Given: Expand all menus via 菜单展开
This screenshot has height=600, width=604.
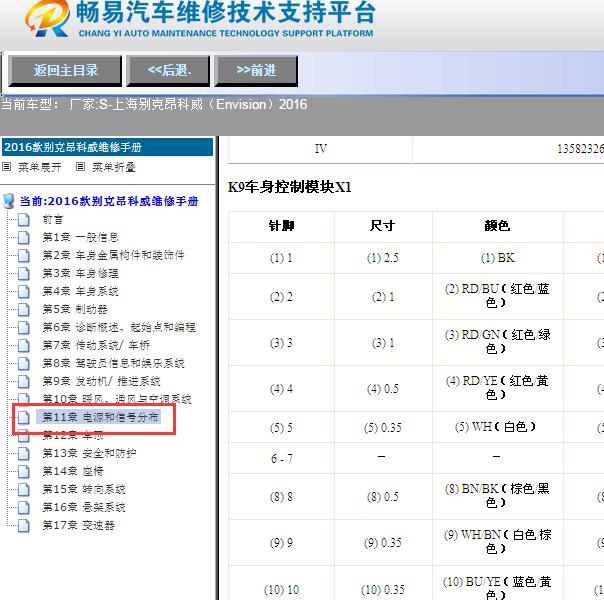Looking at the screenshot, I should 39,167.
